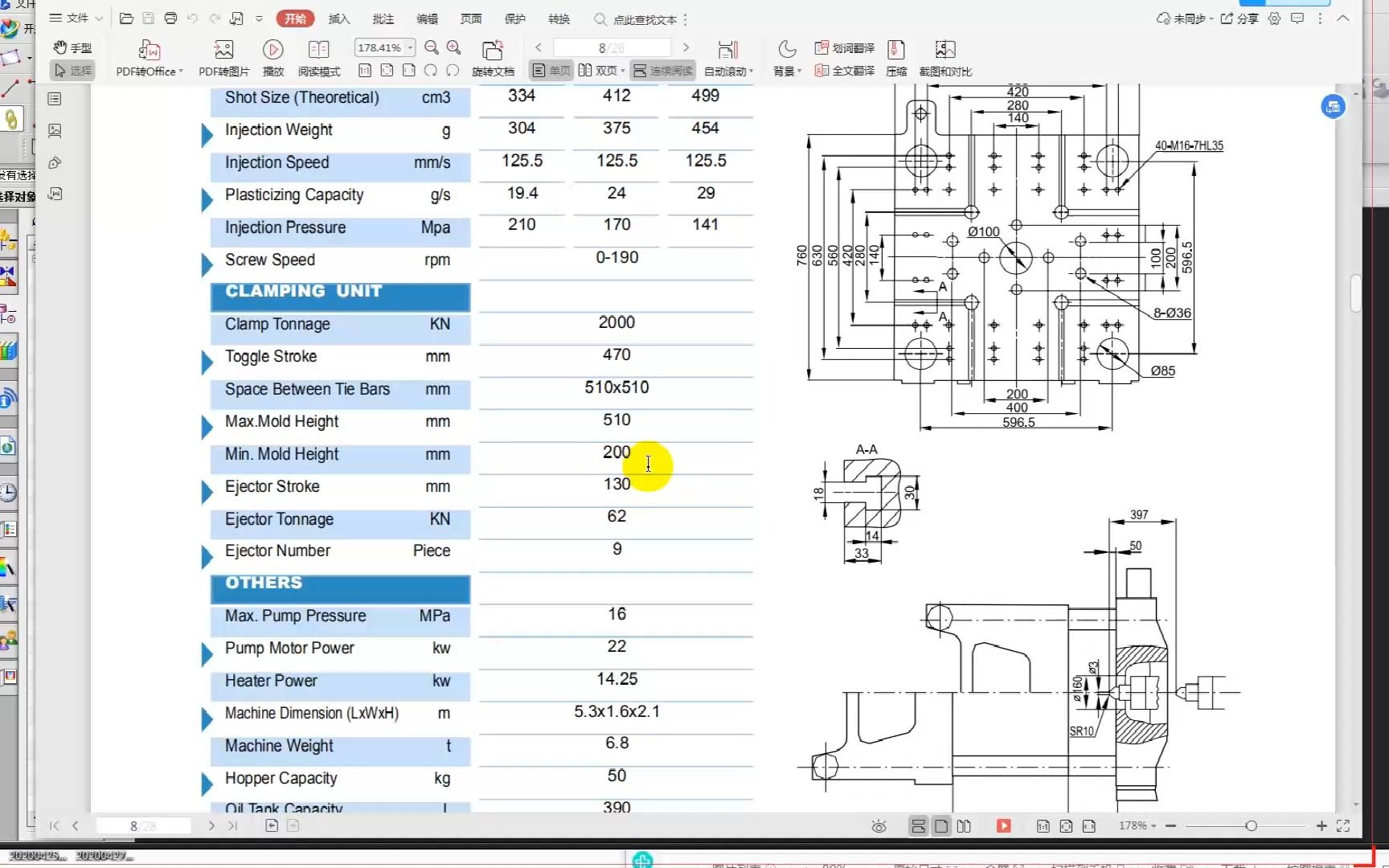The image size is (1389, 868).
Task: Toggle eye protection mode in status bar
Action: pos(879,825)
